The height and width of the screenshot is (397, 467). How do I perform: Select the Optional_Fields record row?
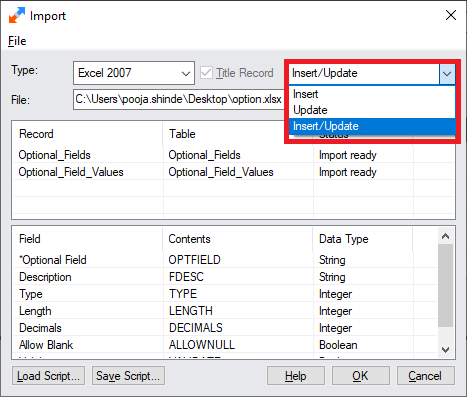coord(233,155)
